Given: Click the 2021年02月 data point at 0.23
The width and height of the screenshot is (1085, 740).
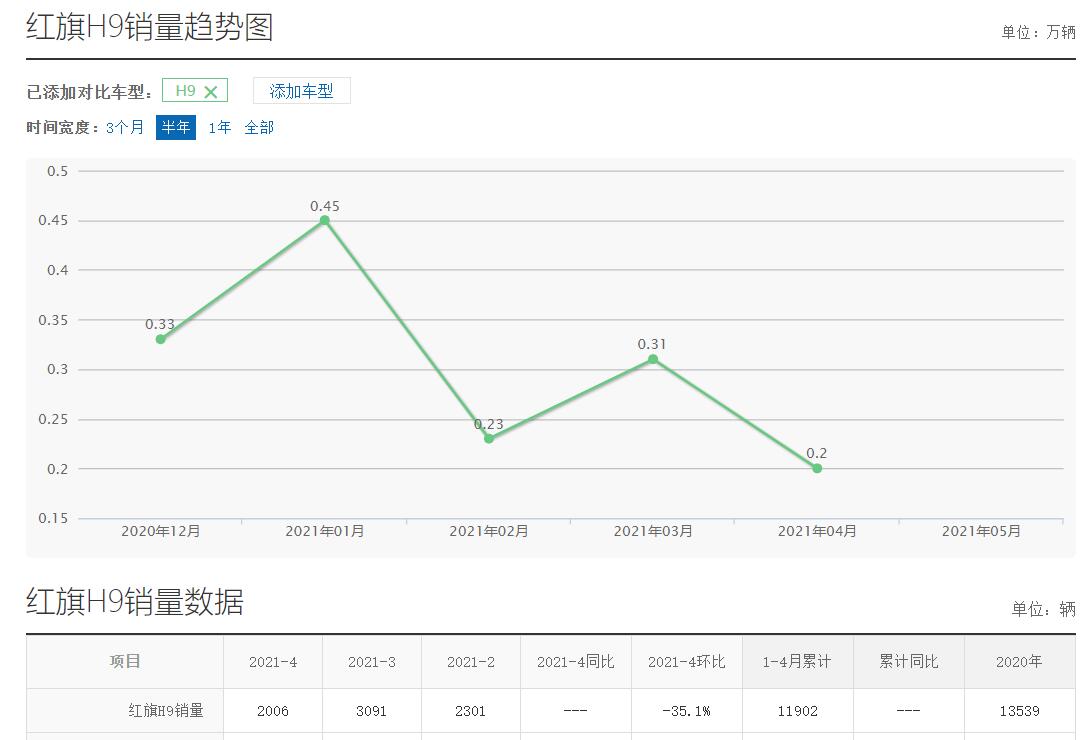Looking at the screenshot, I should [489, 439].
